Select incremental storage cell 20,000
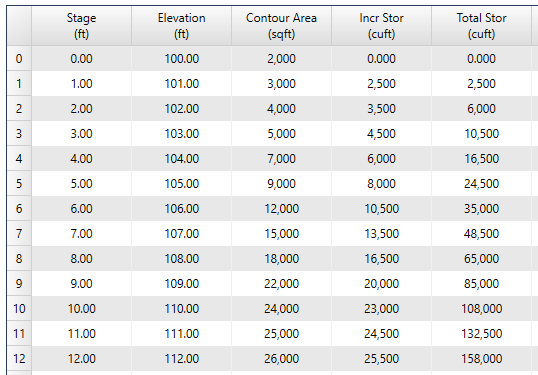The width and height of the screenshot is (538, 375). (x=382, y=283)
